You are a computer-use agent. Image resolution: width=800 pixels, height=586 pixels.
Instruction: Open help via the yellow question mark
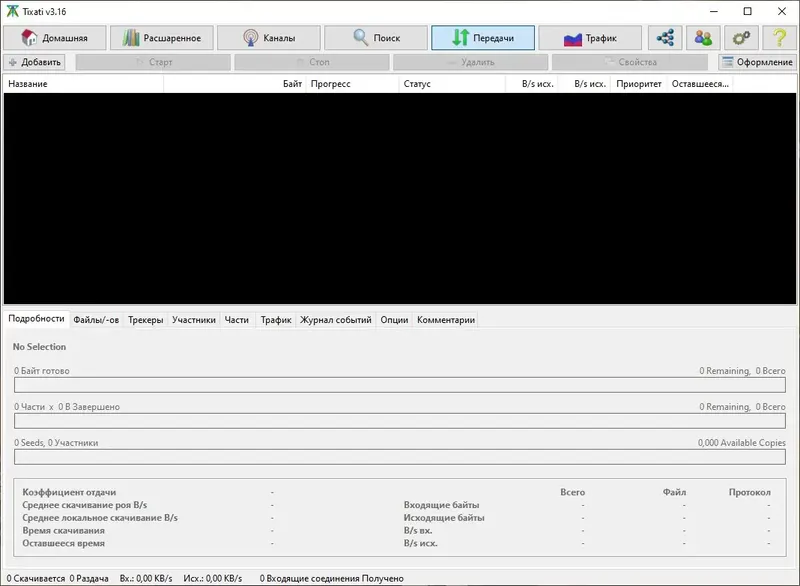pos(779,38)
